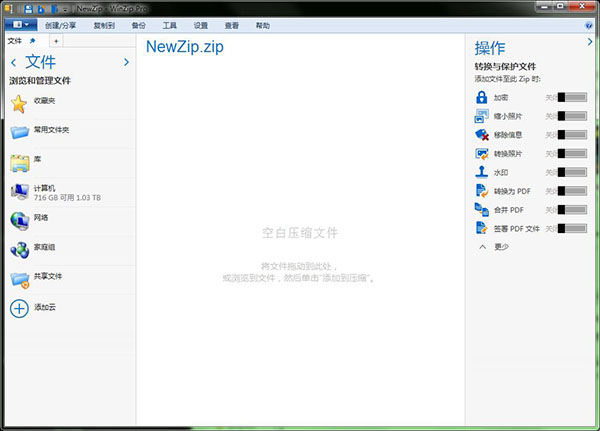The height and width of the screenshot is (431, 600).
Task: Open the 家庭组 label
Action: [44, 247]
